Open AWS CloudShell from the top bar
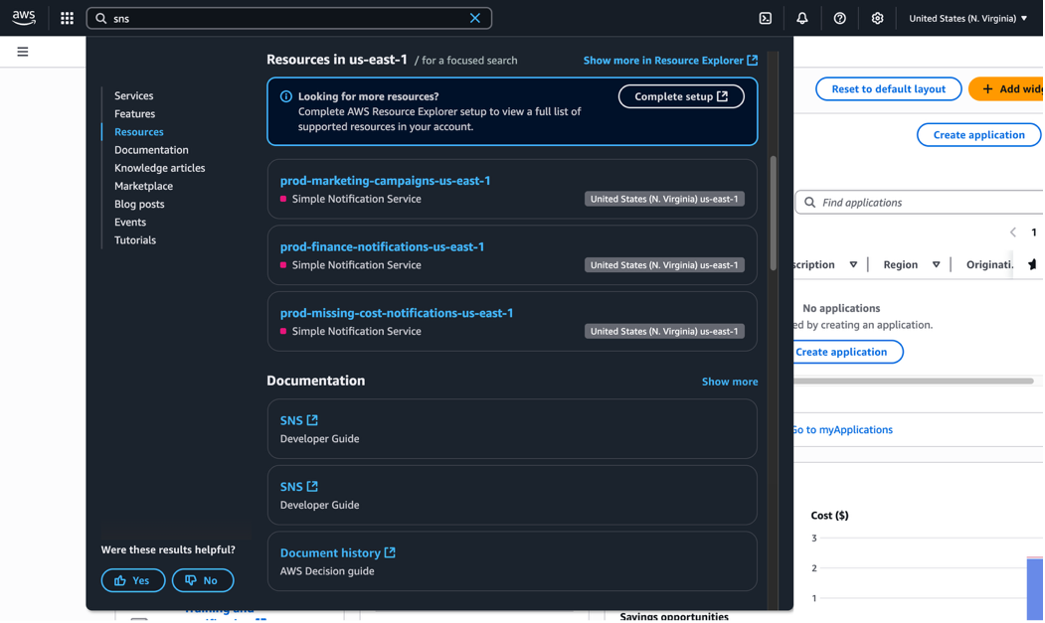This screenshot has height=623, width=1045. (765, 18)
